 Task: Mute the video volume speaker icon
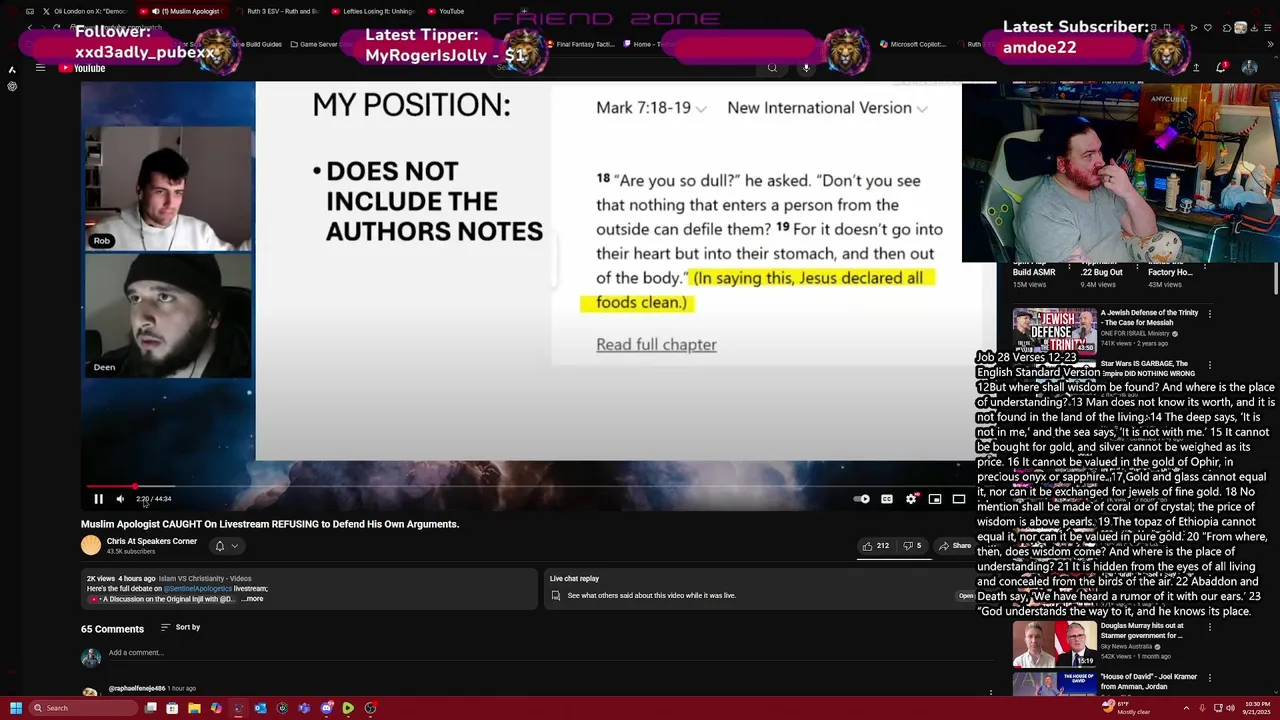(x=120, y=499)
